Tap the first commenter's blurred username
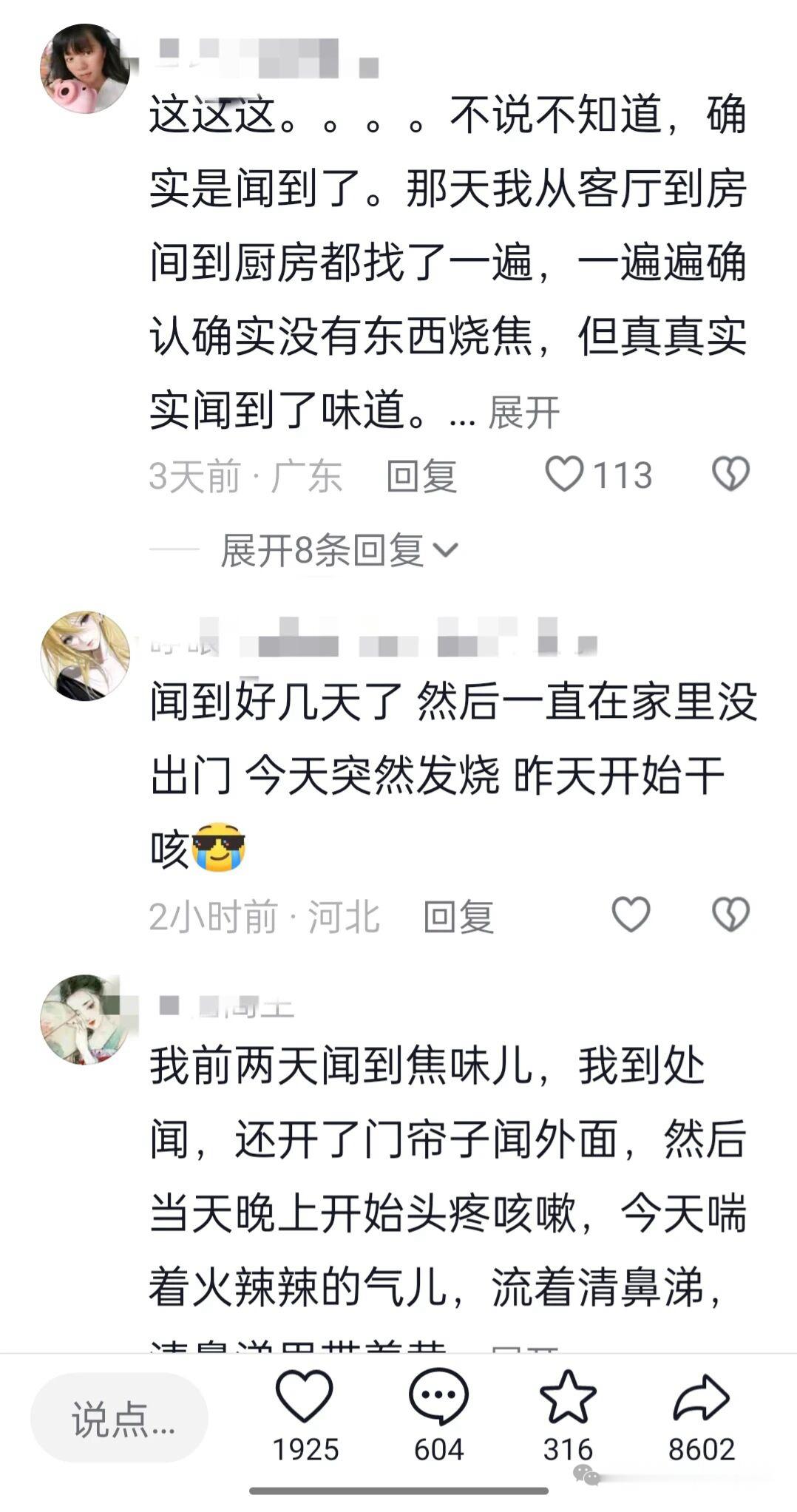 point(265,58)
